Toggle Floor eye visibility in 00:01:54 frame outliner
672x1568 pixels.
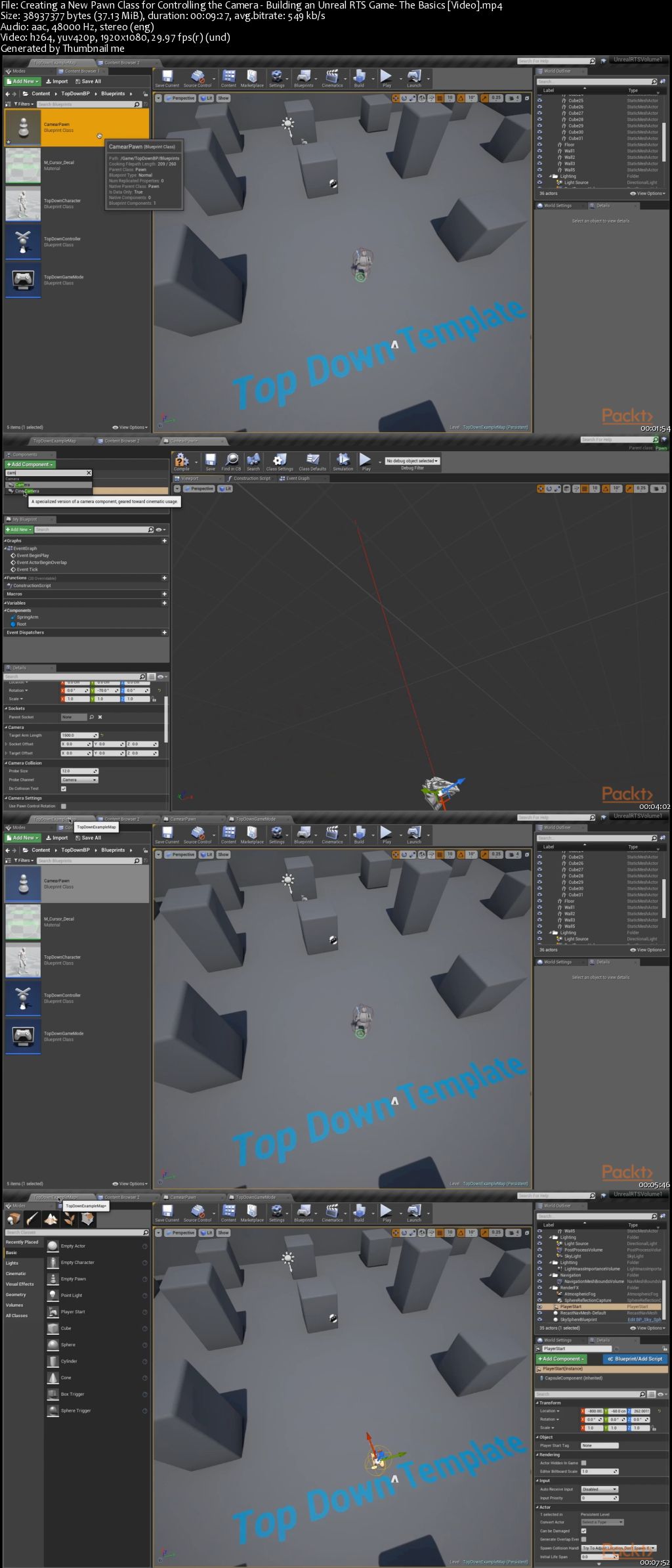tap(540, 144)
